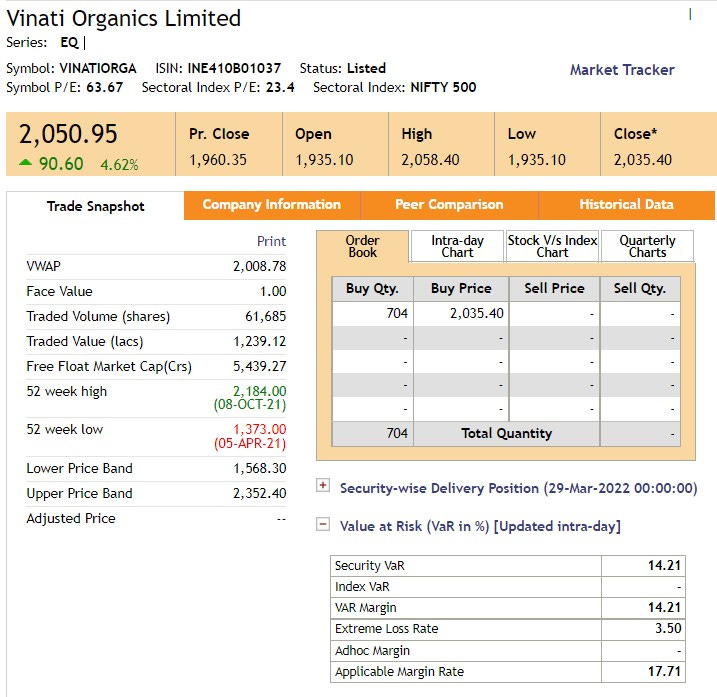Click the Buy Price cell 2,035.40
This screenshot has width=717, height=697.
(476, 313)
